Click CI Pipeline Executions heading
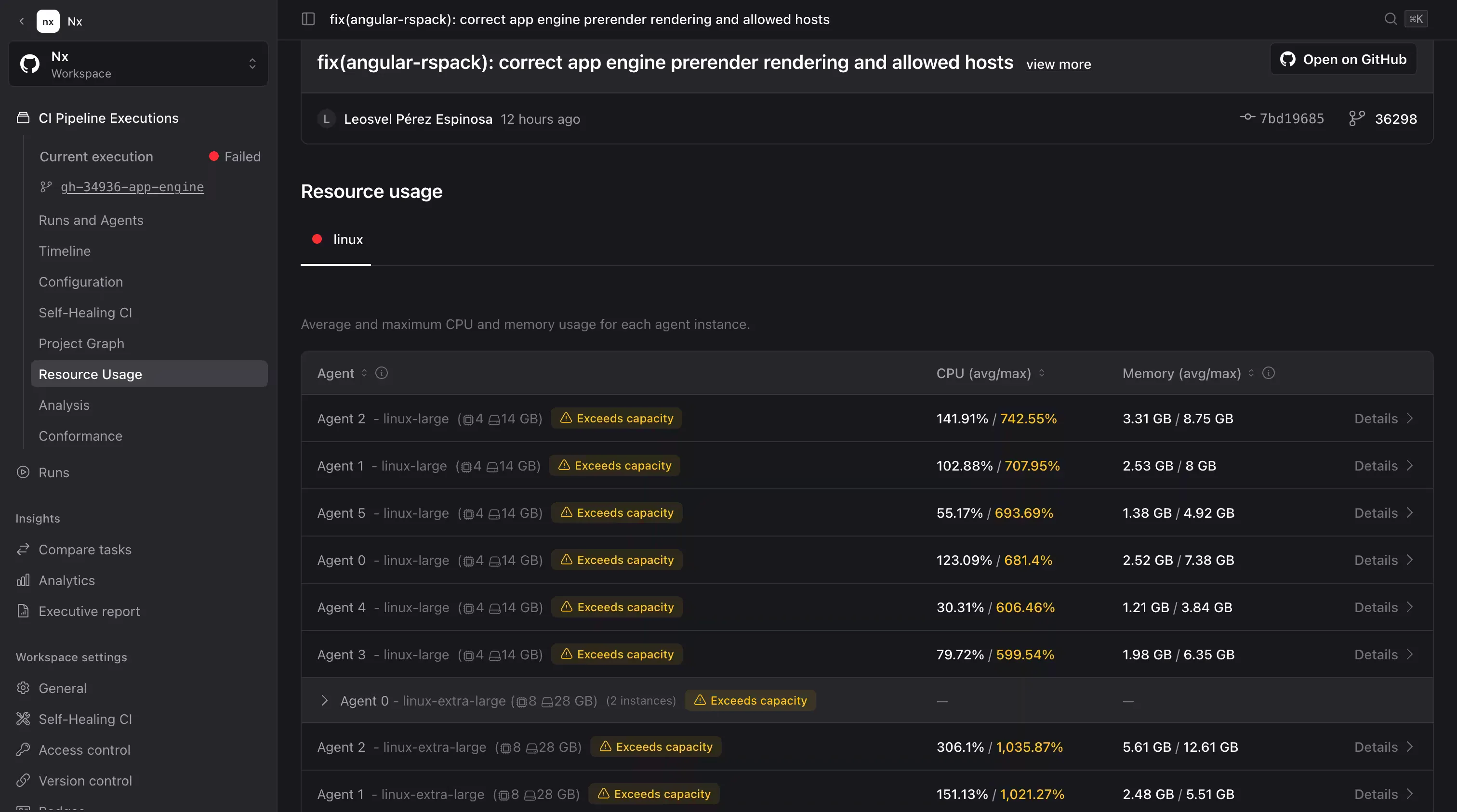This screenshot has height=812, width=1457. pyautogui.click(x=108, y=118)
